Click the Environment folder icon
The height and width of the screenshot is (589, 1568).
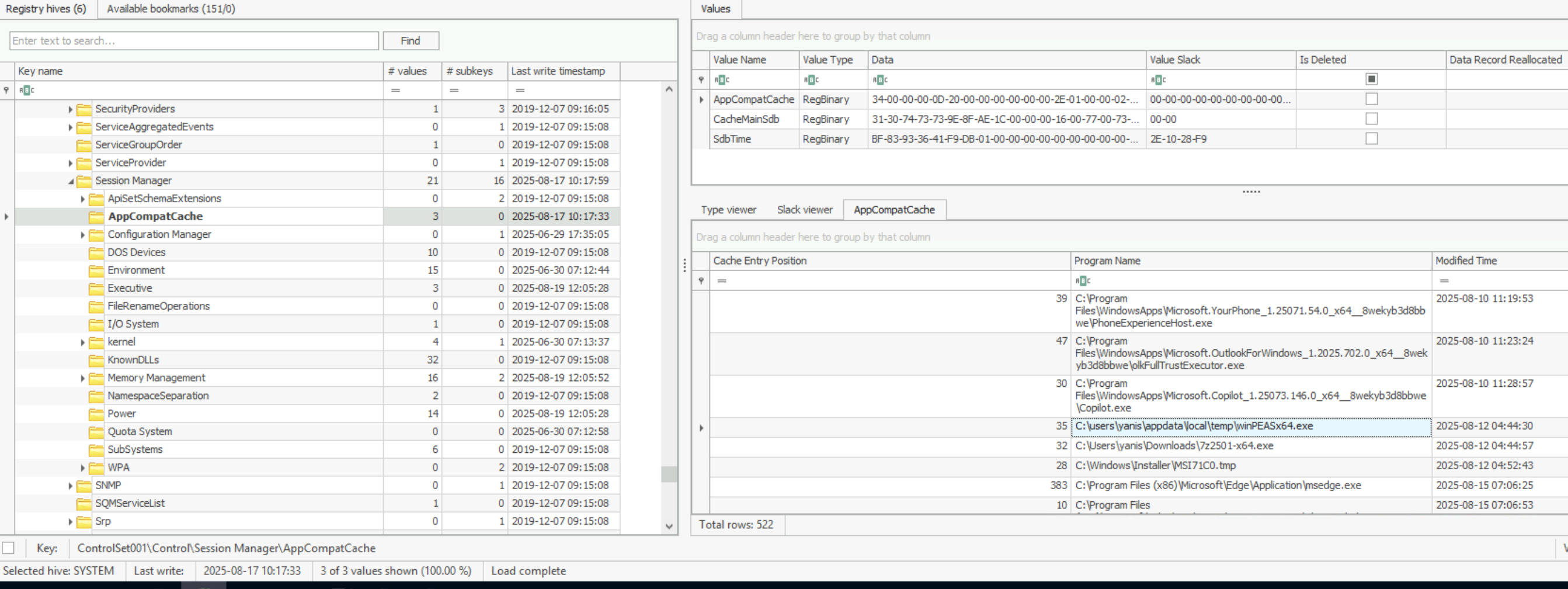coord(96,271)
